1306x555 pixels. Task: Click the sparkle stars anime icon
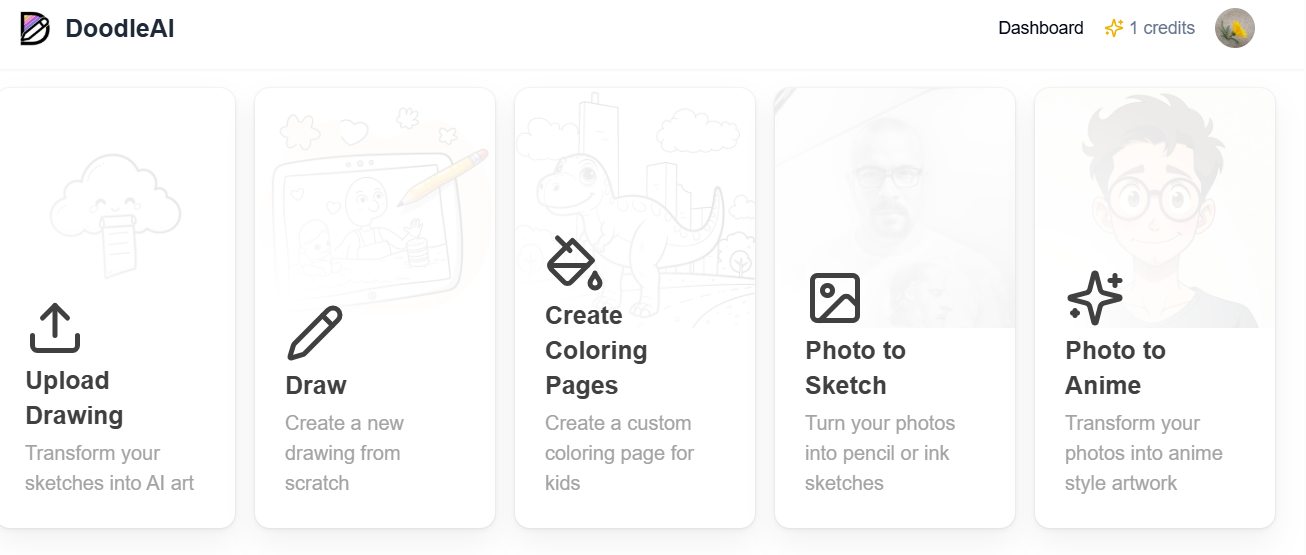pyautogui.click(x=1095, y=298)
